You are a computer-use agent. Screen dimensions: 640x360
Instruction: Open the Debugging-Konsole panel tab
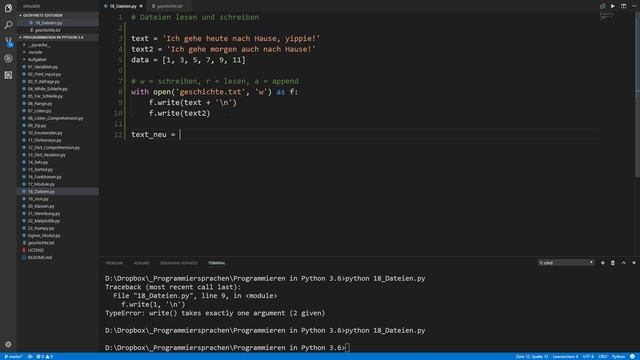point(178,263)
